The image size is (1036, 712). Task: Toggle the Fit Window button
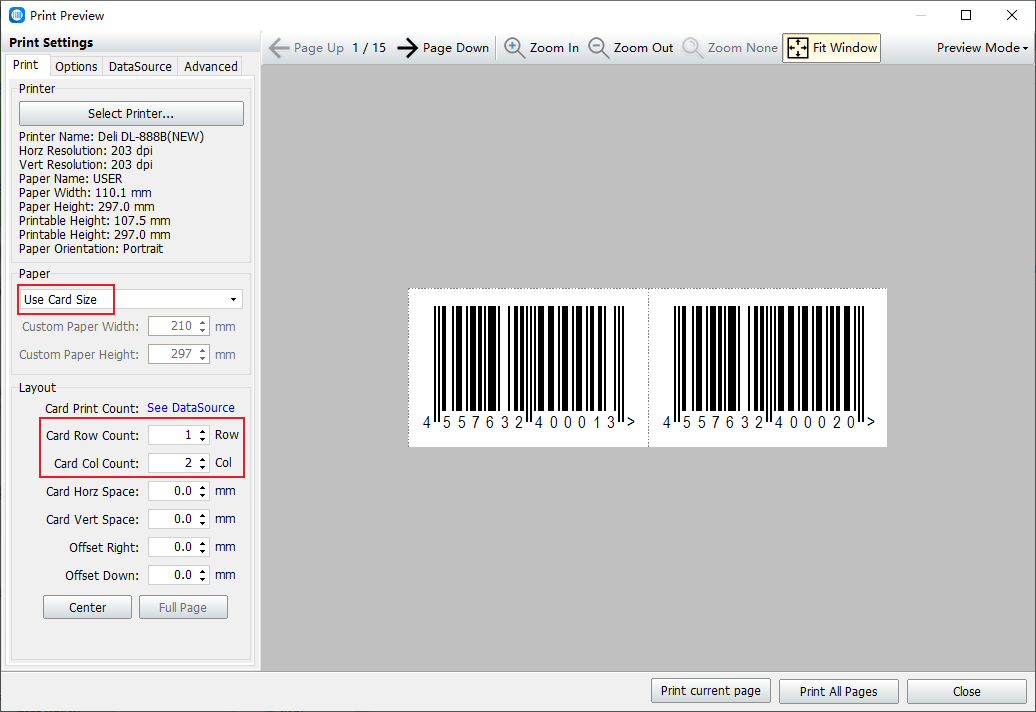tap(831, 48)
